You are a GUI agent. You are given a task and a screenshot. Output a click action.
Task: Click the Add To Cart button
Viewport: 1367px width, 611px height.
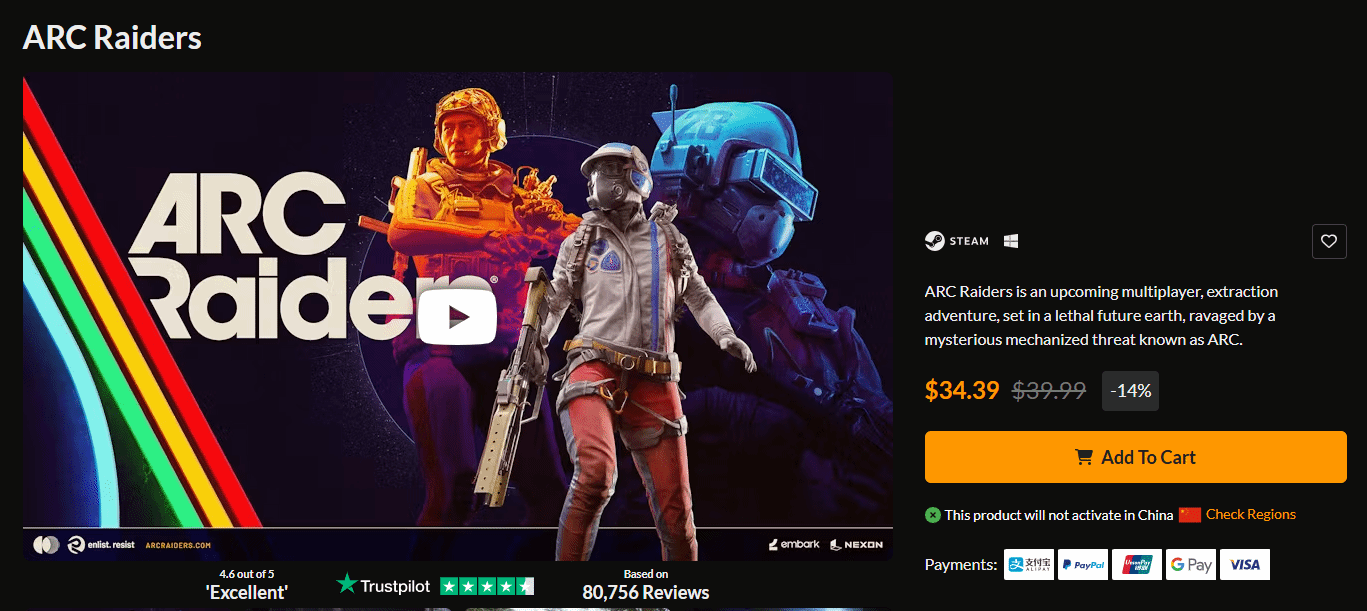click(x=1135, y=457)
